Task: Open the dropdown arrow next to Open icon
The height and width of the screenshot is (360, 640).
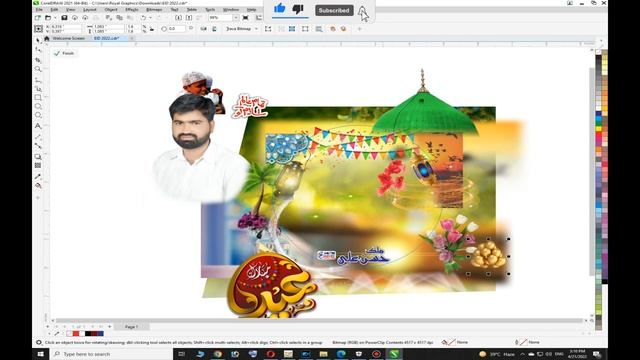Action: point(55,18)
